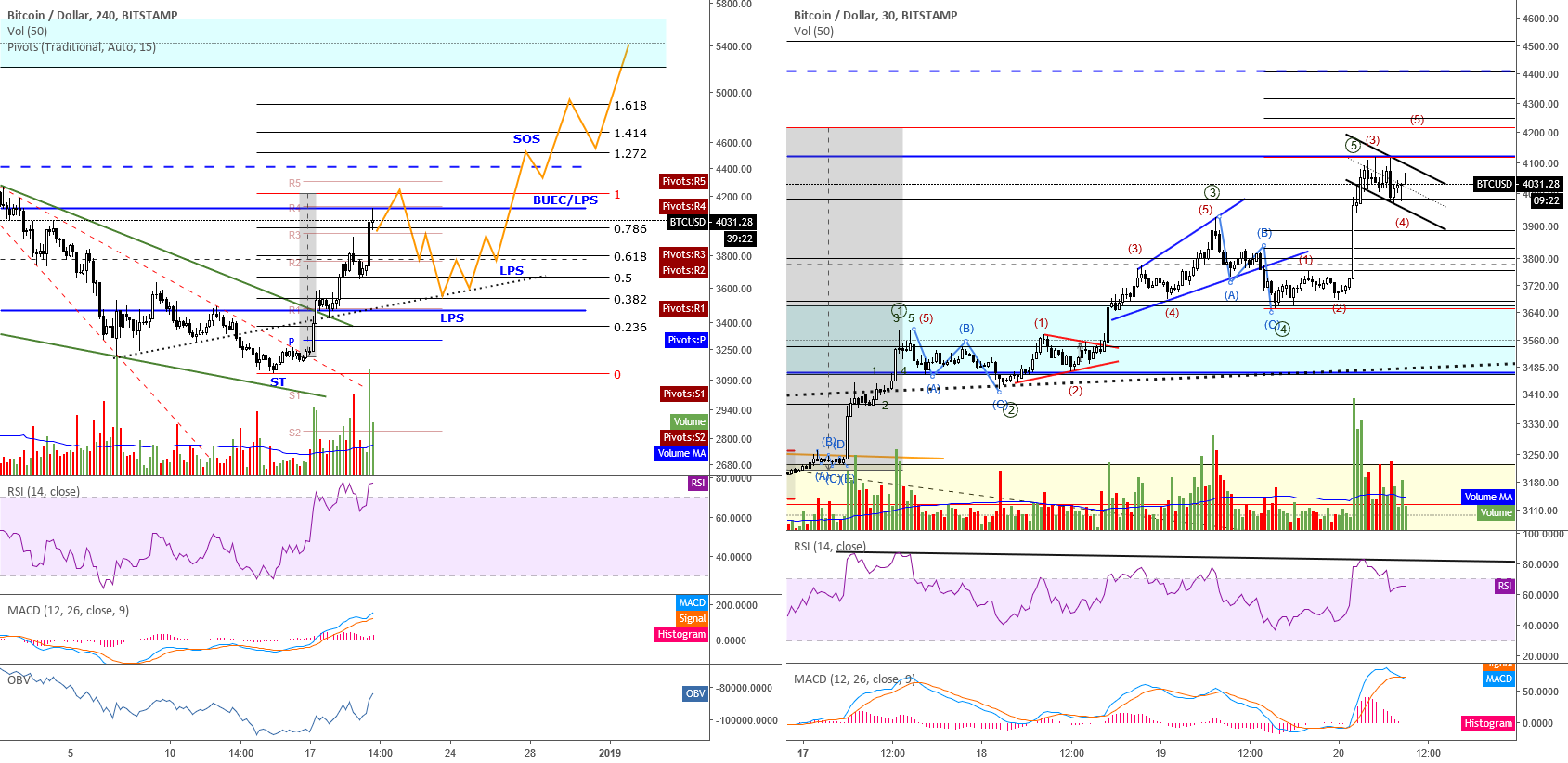Select the ST annotation near chart low

[x=278, y=381]
